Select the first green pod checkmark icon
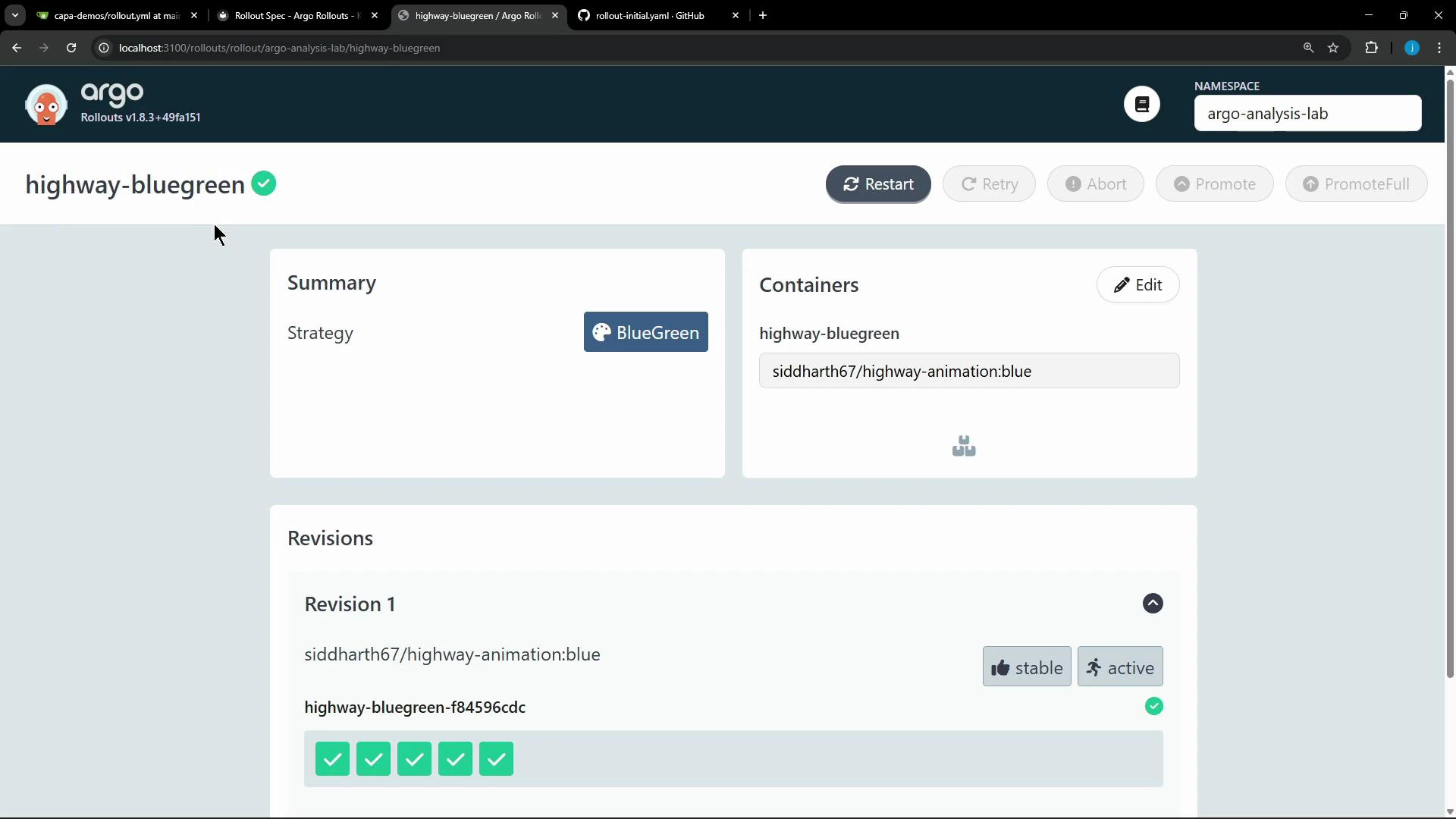The height and width of the screenshot is (819, 1456). click(x=331, y=758)
